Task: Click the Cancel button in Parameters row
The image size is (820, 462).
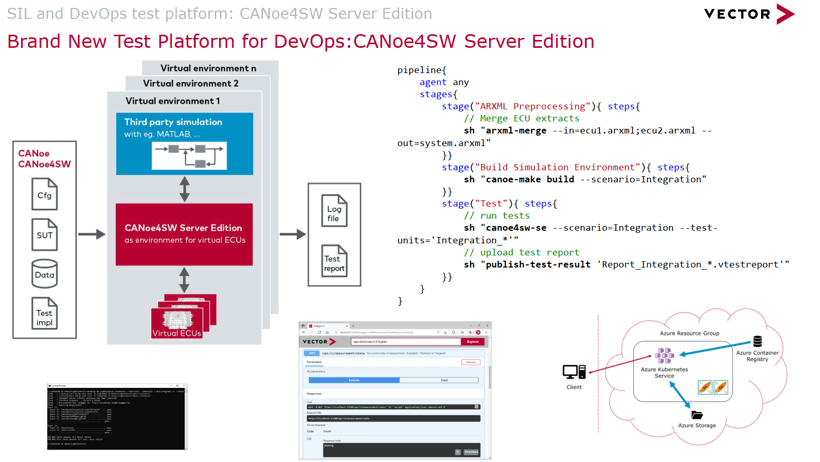Action: coord(471,362)
